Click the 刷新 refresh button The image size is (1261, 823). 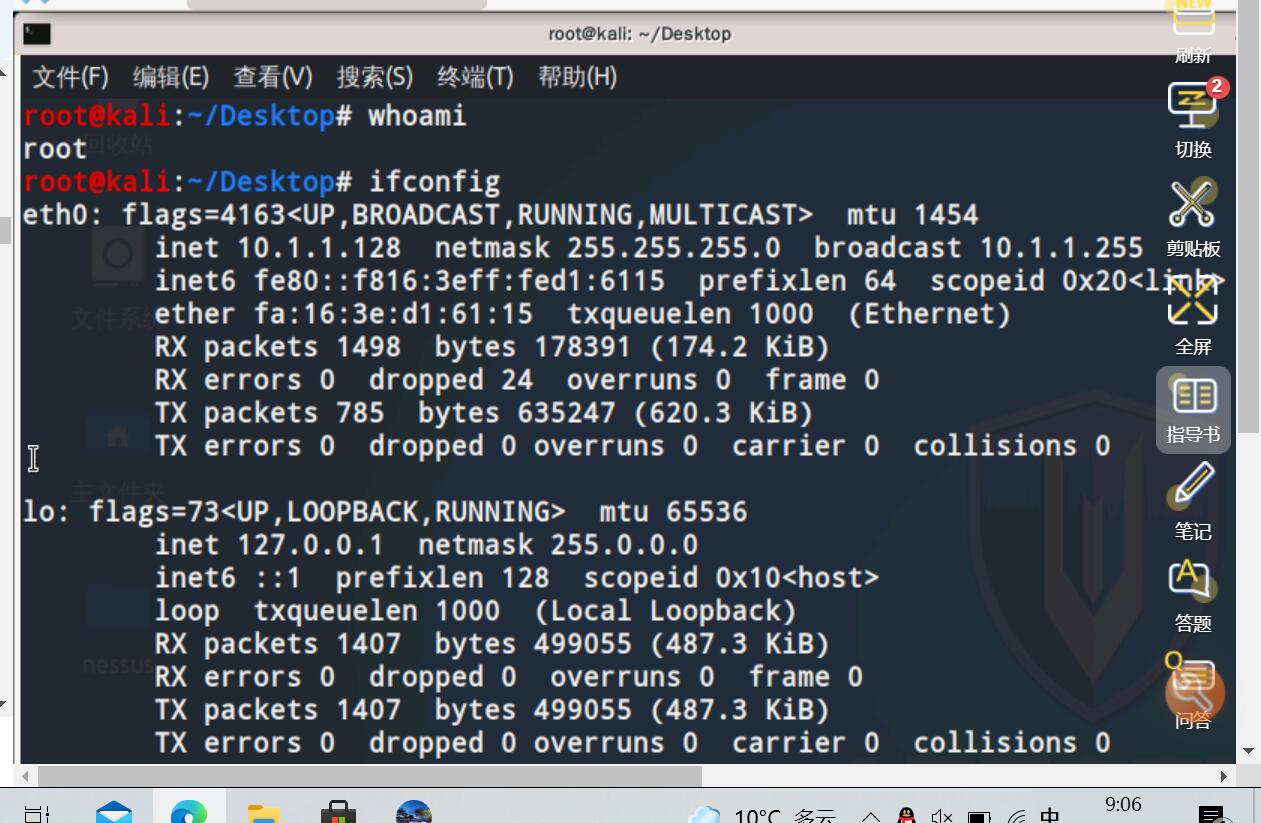pyautogui.click(x=1193, y=32)
